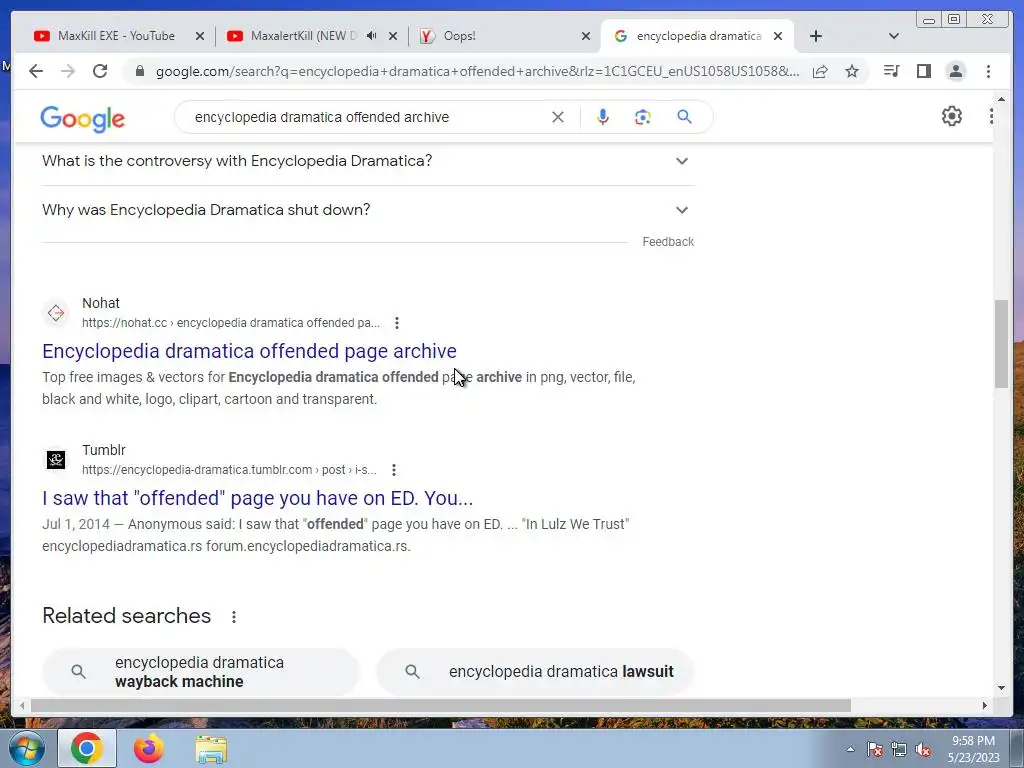Close the encyclopedia dramatica tab
Viewport: 1024px width, 768px height.
(778, 37)
